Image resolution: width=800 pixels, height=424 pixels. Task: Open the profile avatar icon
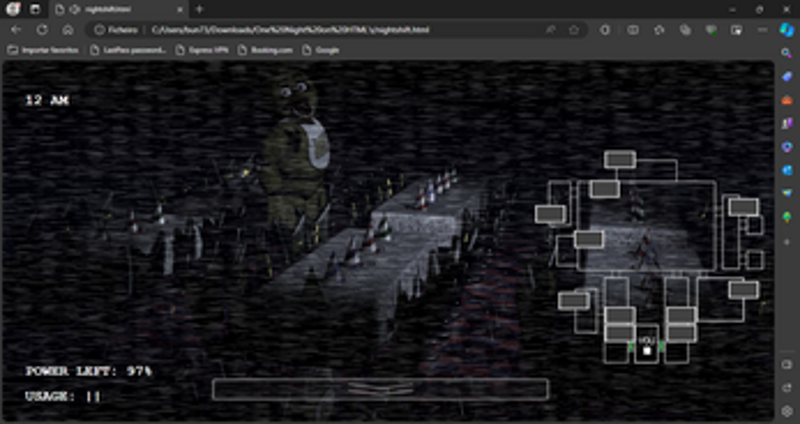tap(13, 9)
